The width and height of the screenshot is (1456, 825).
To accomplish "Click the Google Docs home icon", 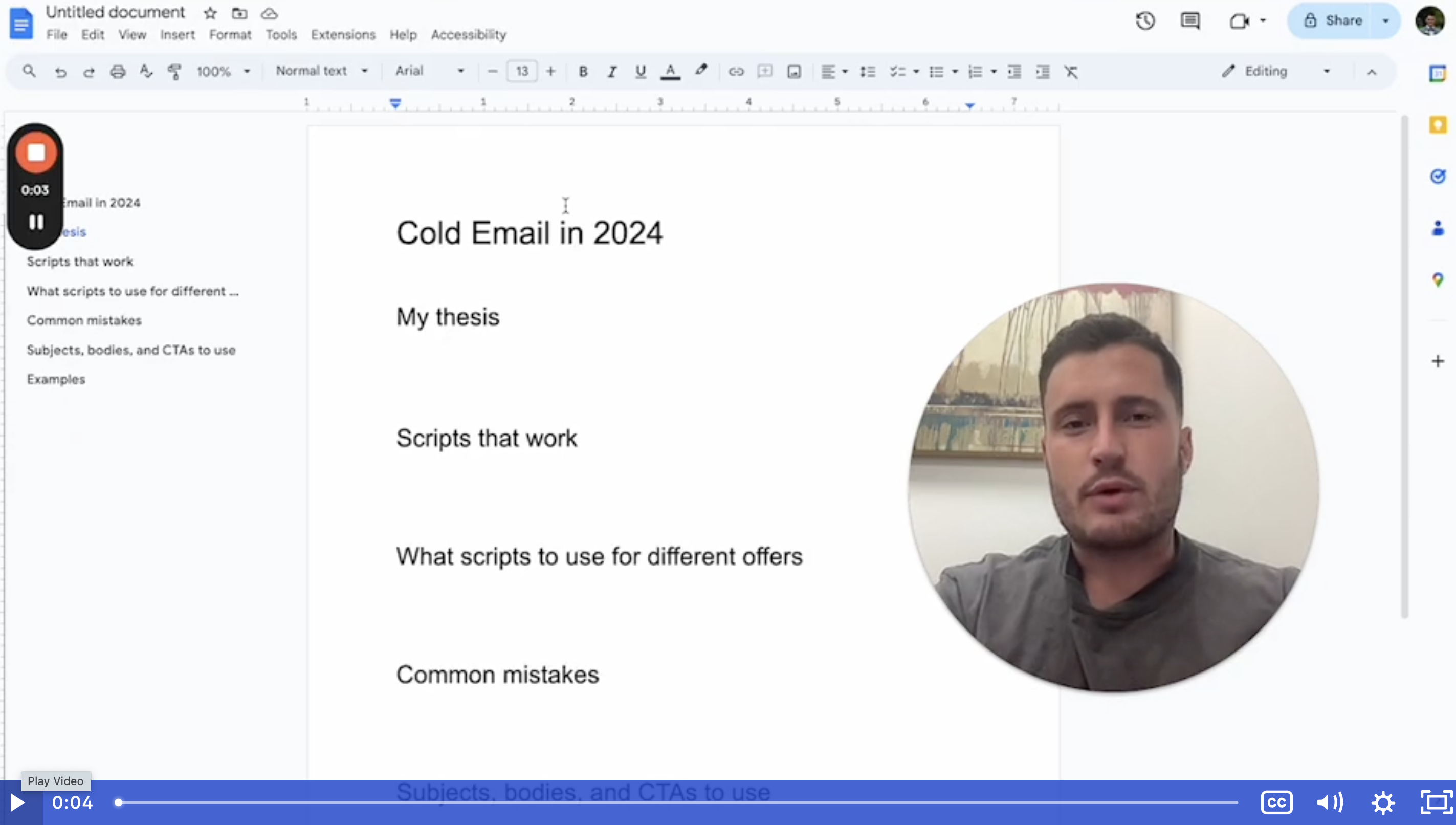I will (x=21, y=23).
